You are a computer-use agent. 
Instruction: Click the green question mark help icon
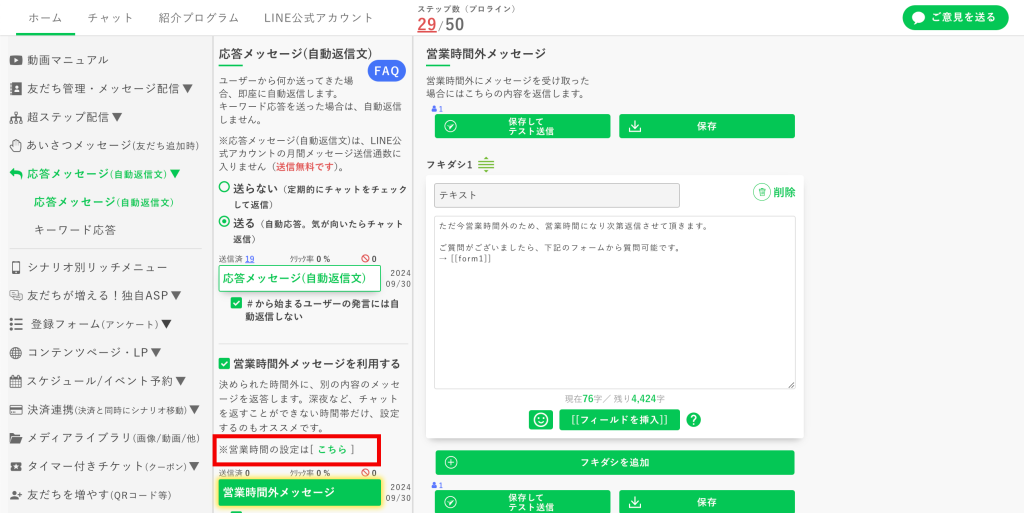(x=694, y=420)
